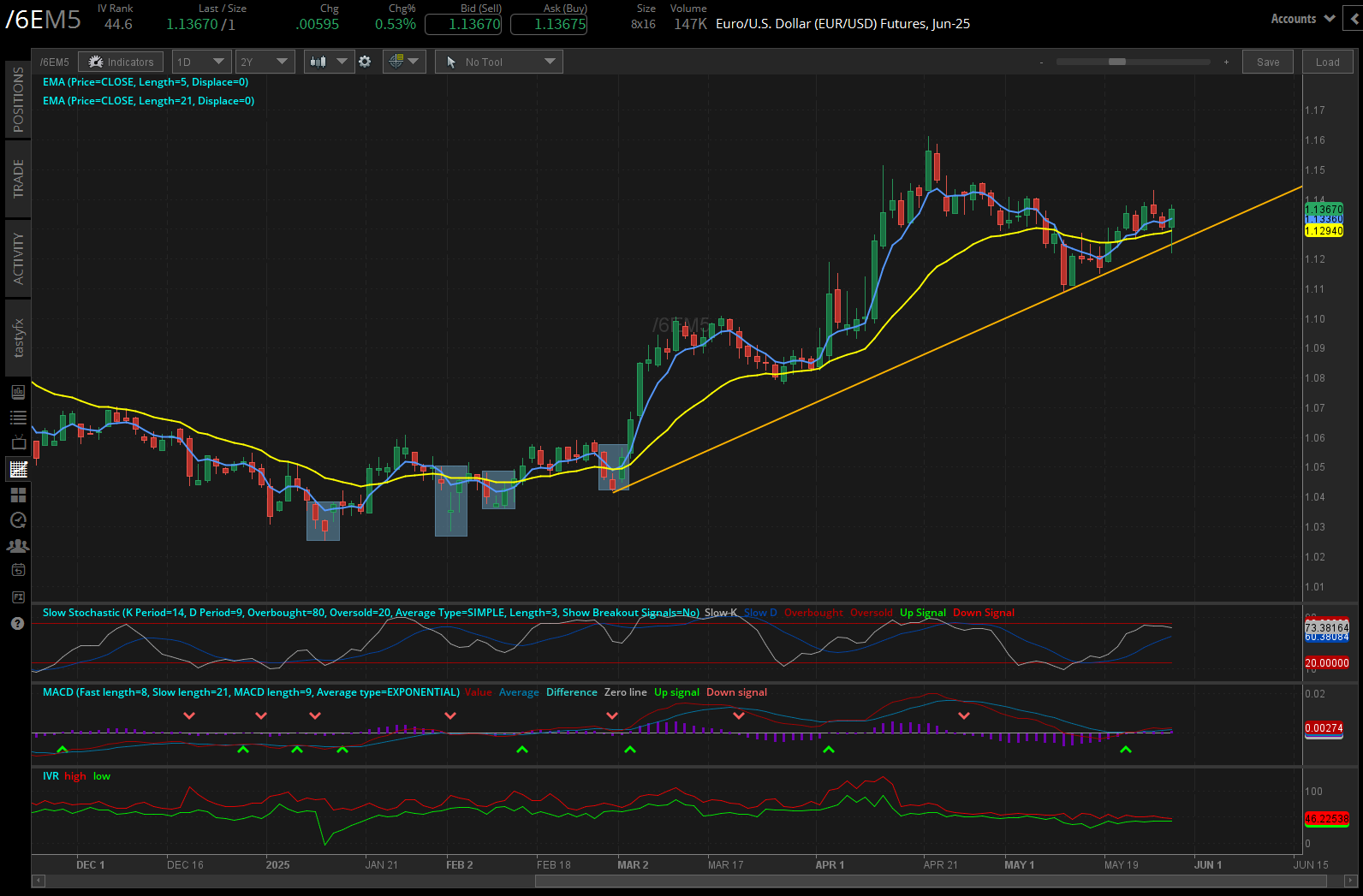This screenshot has width=1363, height=896.
Task: Click the list lines sidebar icon
Action: (x=18, y=418)
